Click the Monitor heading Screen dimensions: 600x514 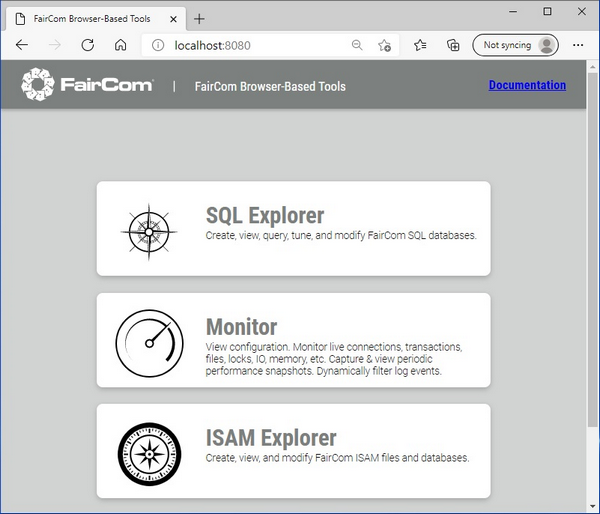tap(241, 327)
